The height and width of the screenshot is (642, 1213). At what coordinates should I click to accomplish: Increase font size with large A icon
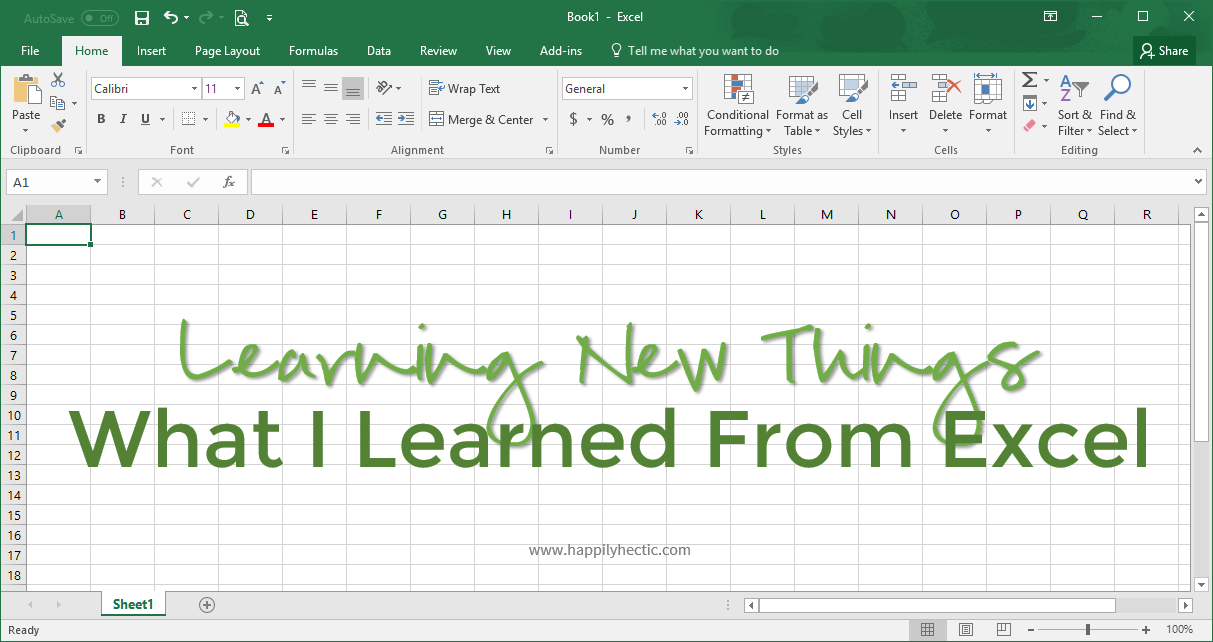[257, 89]
